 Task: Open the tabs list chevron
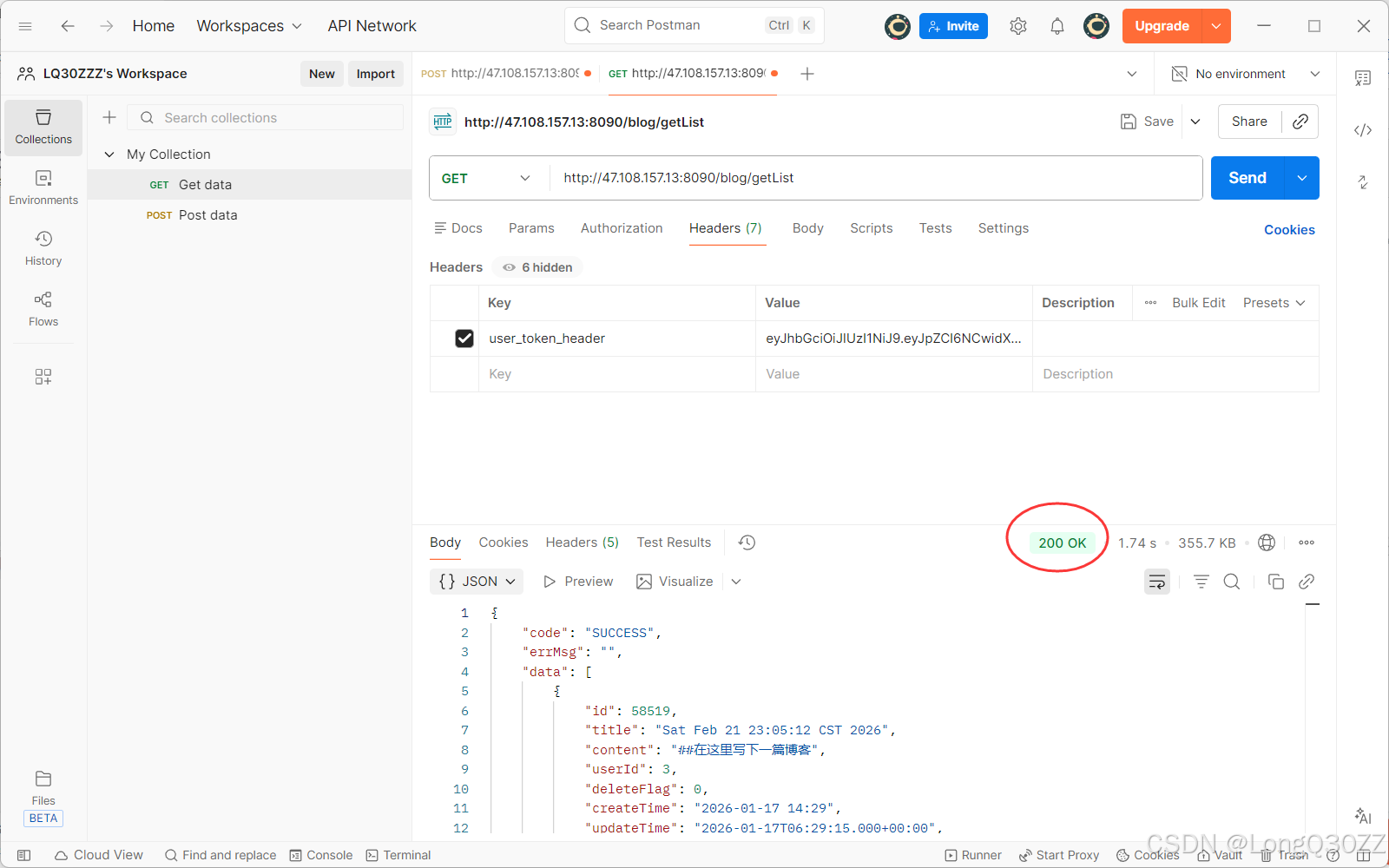pyautogui.click(x=1132, y=74)
